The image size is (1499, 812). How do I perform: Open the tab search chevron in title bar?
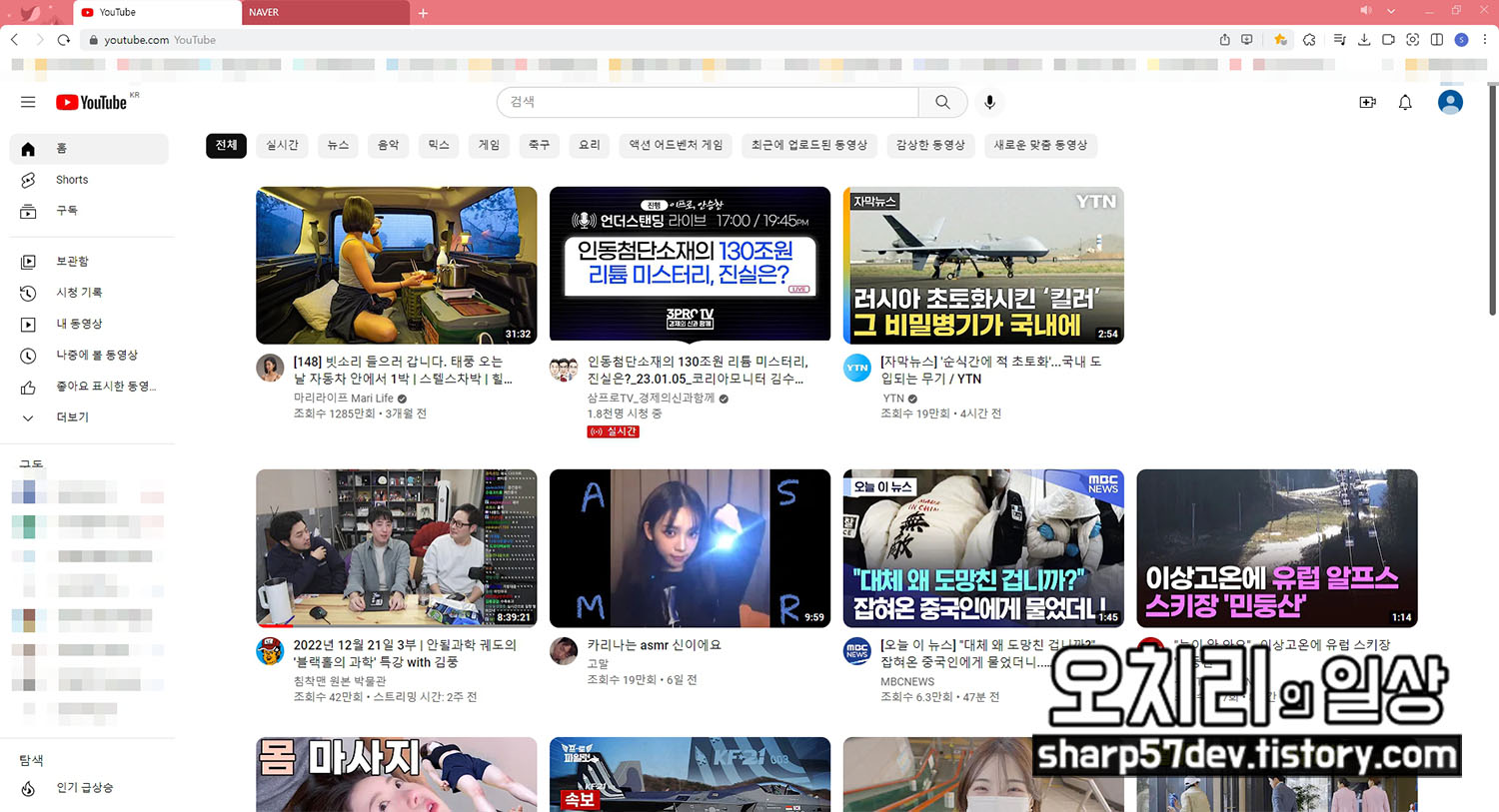pos(1391,11)
